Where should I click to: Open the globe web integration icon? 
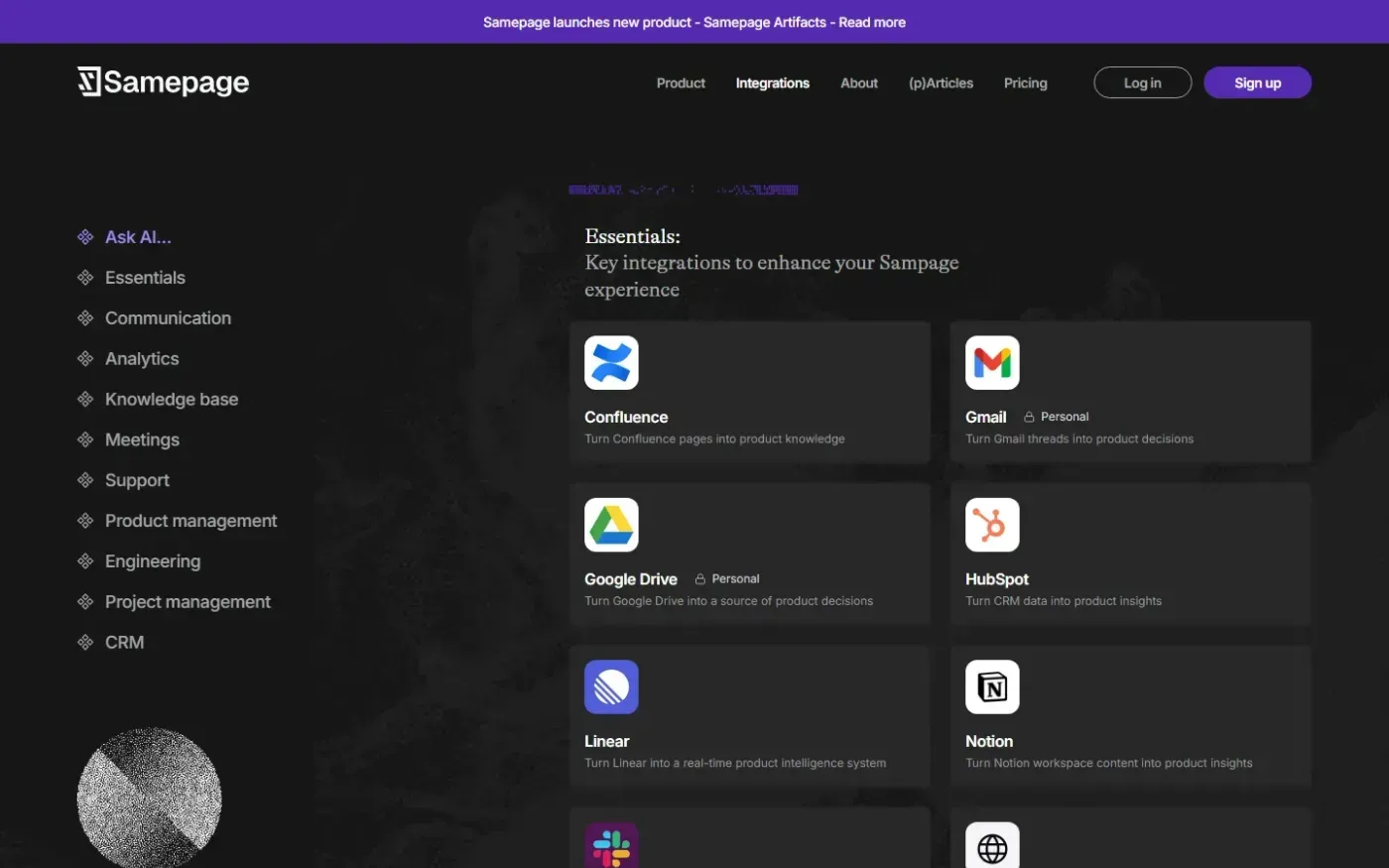click(992, 845)
